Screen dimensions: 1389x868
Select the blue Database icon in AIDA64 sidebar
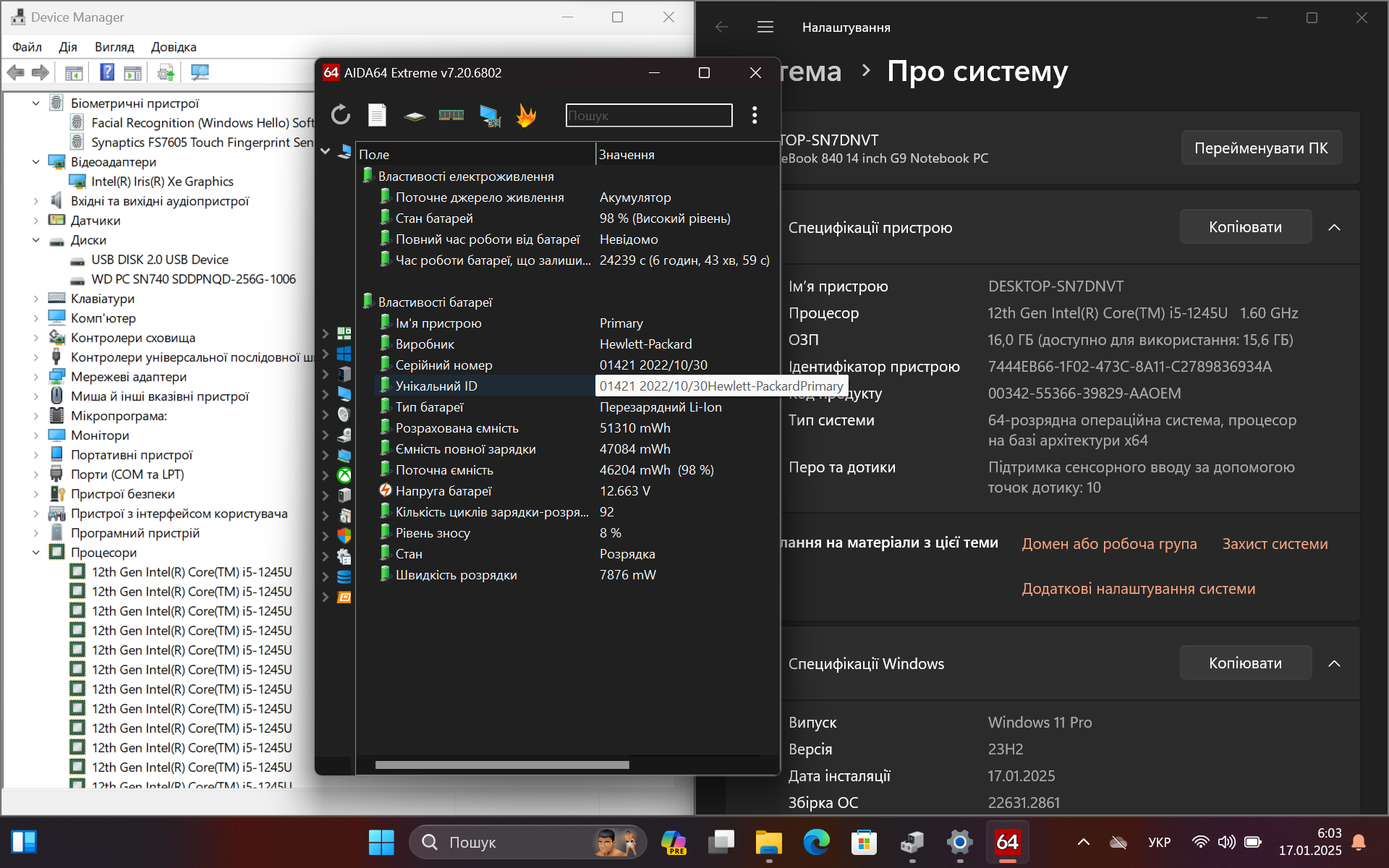tap(344, 576)
